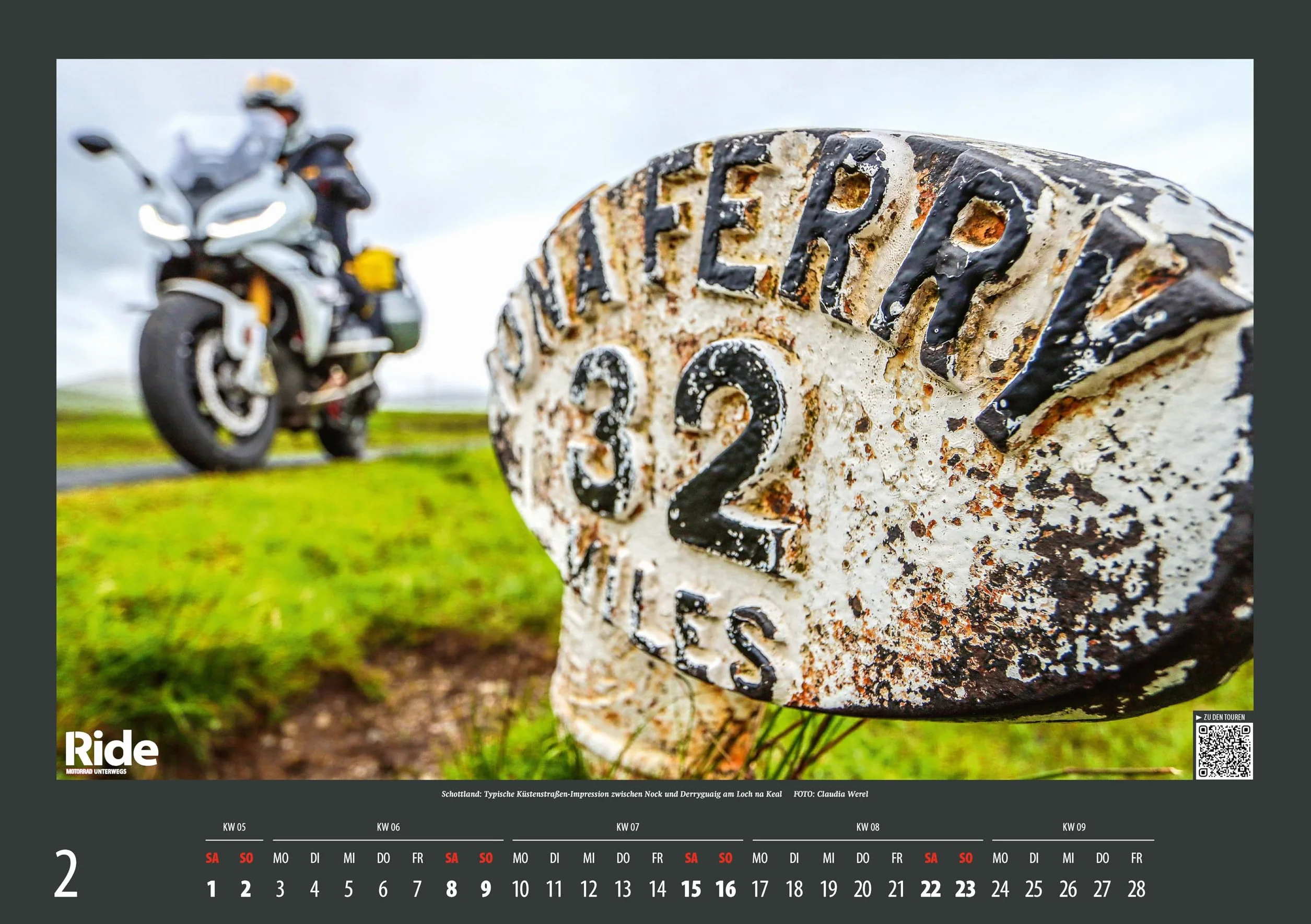Click the red SO label above date 16
Viewport: 1311px width, 924px height.
click(x=725, y=858)
